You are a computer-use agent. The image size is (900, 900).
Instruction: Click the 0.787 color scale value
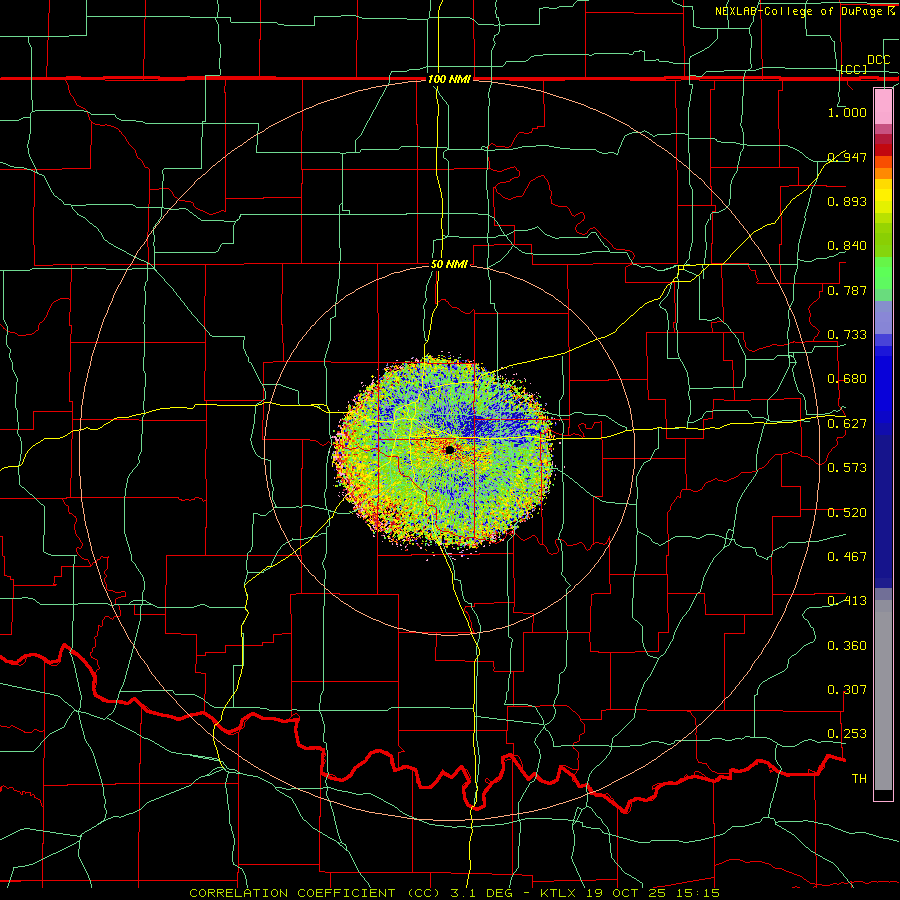click(x=847, y=290)
